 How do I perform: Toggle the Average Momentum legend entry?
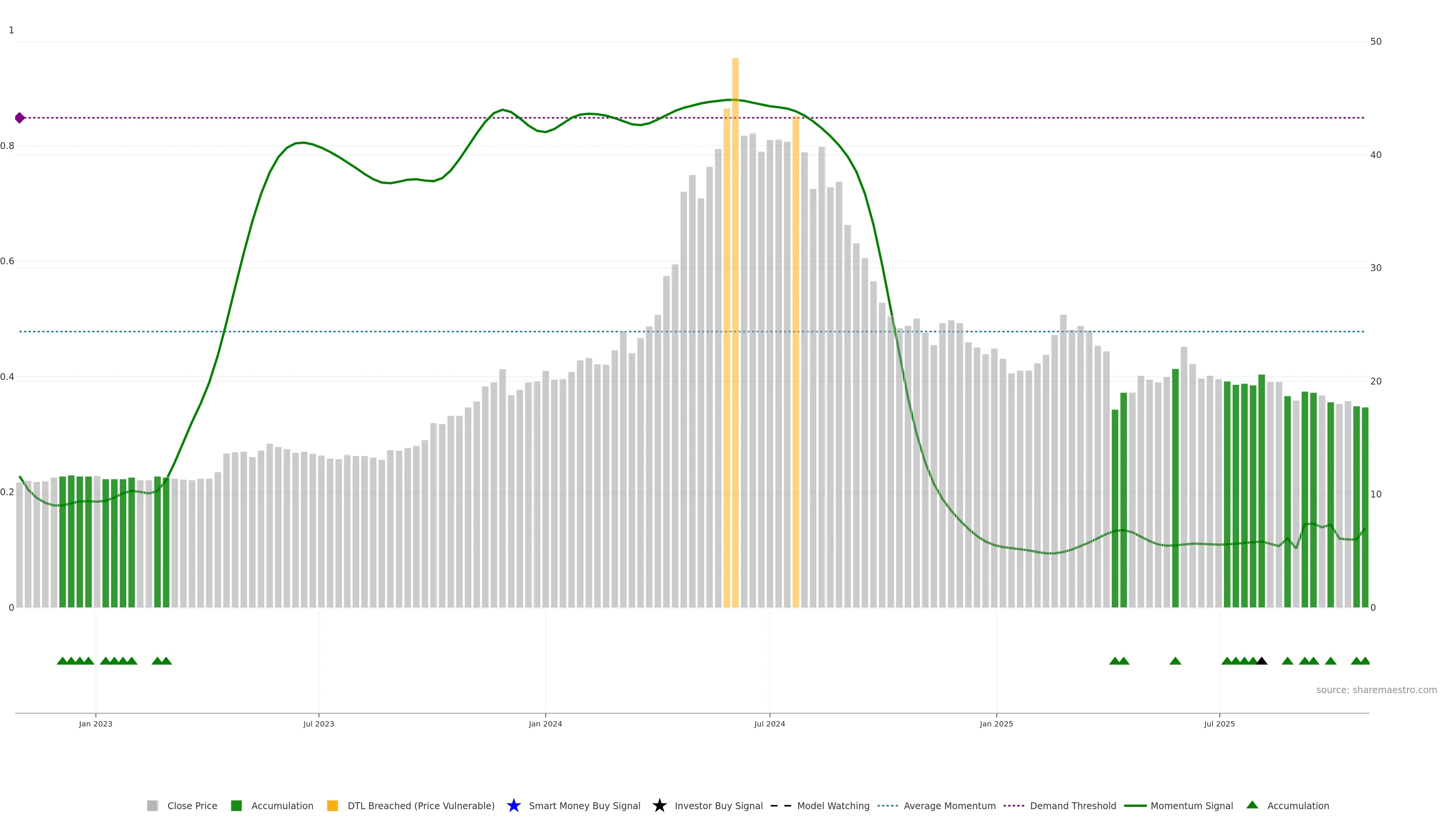click(949, 805)
